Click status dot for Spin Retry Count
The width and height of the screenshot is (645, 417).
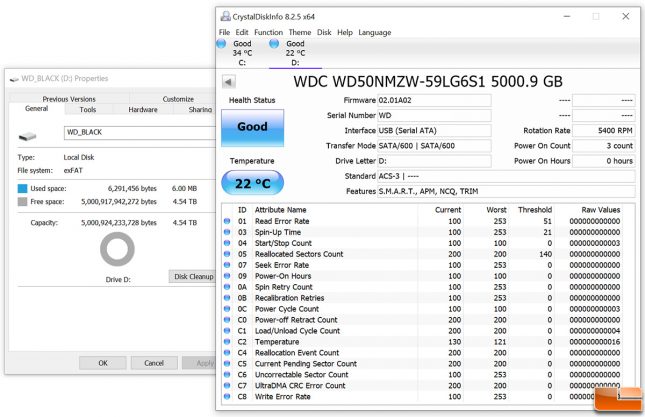pyautogui.click(x=227, y=287)
